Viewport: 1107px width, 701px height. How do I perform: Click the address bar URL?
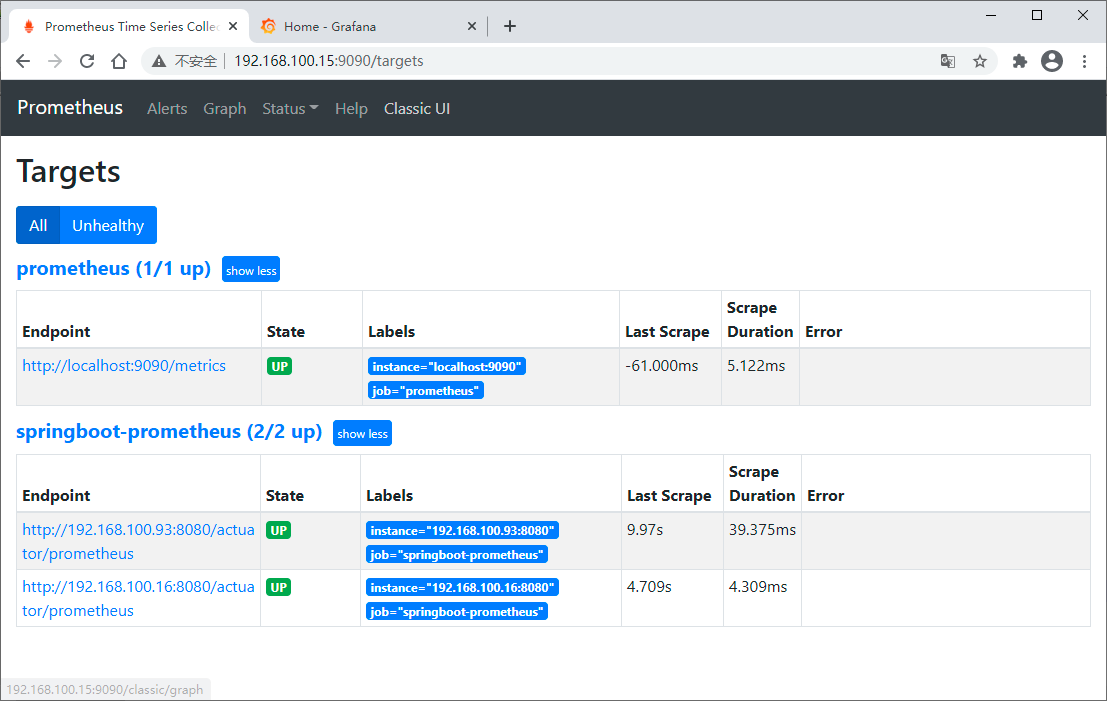click(x=329, y=61)
